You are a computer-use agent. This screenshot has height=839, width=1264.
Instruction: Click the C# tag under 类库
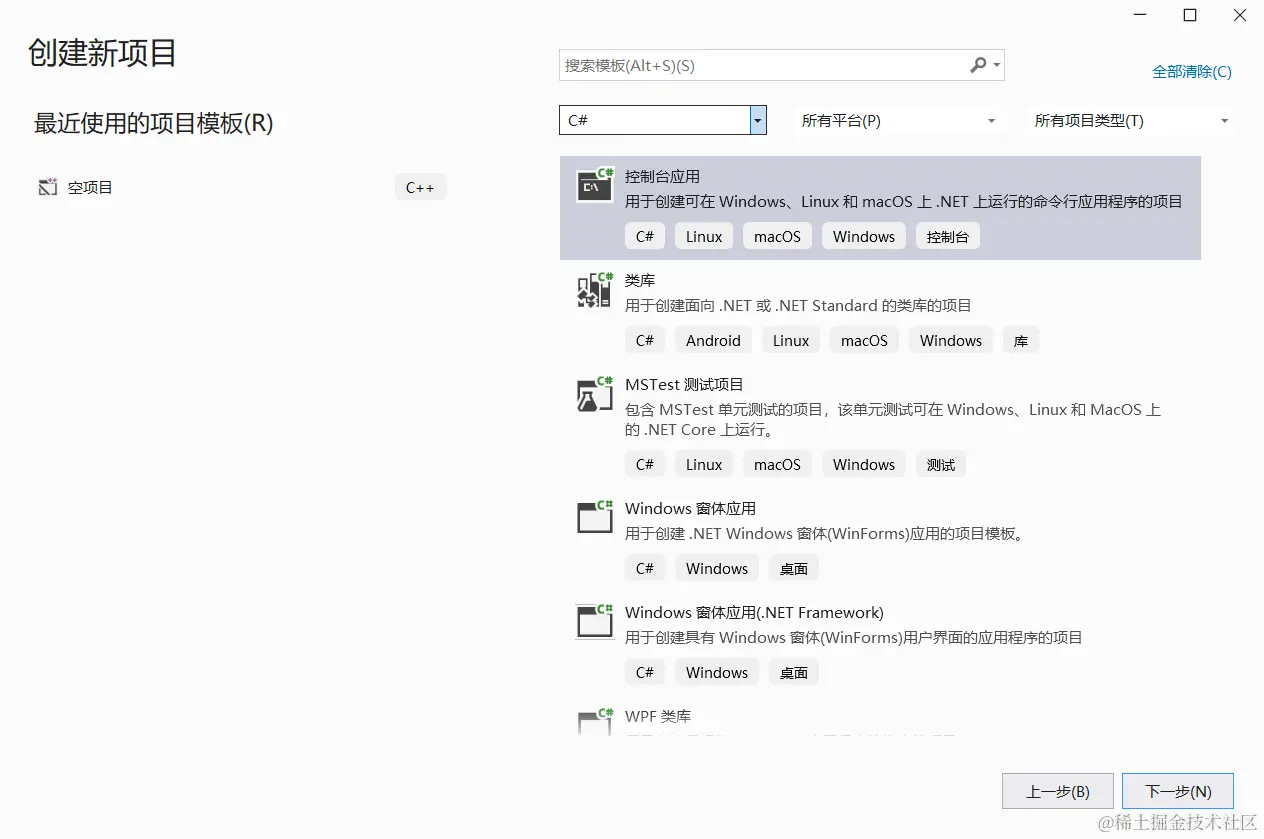pos(644,340)
